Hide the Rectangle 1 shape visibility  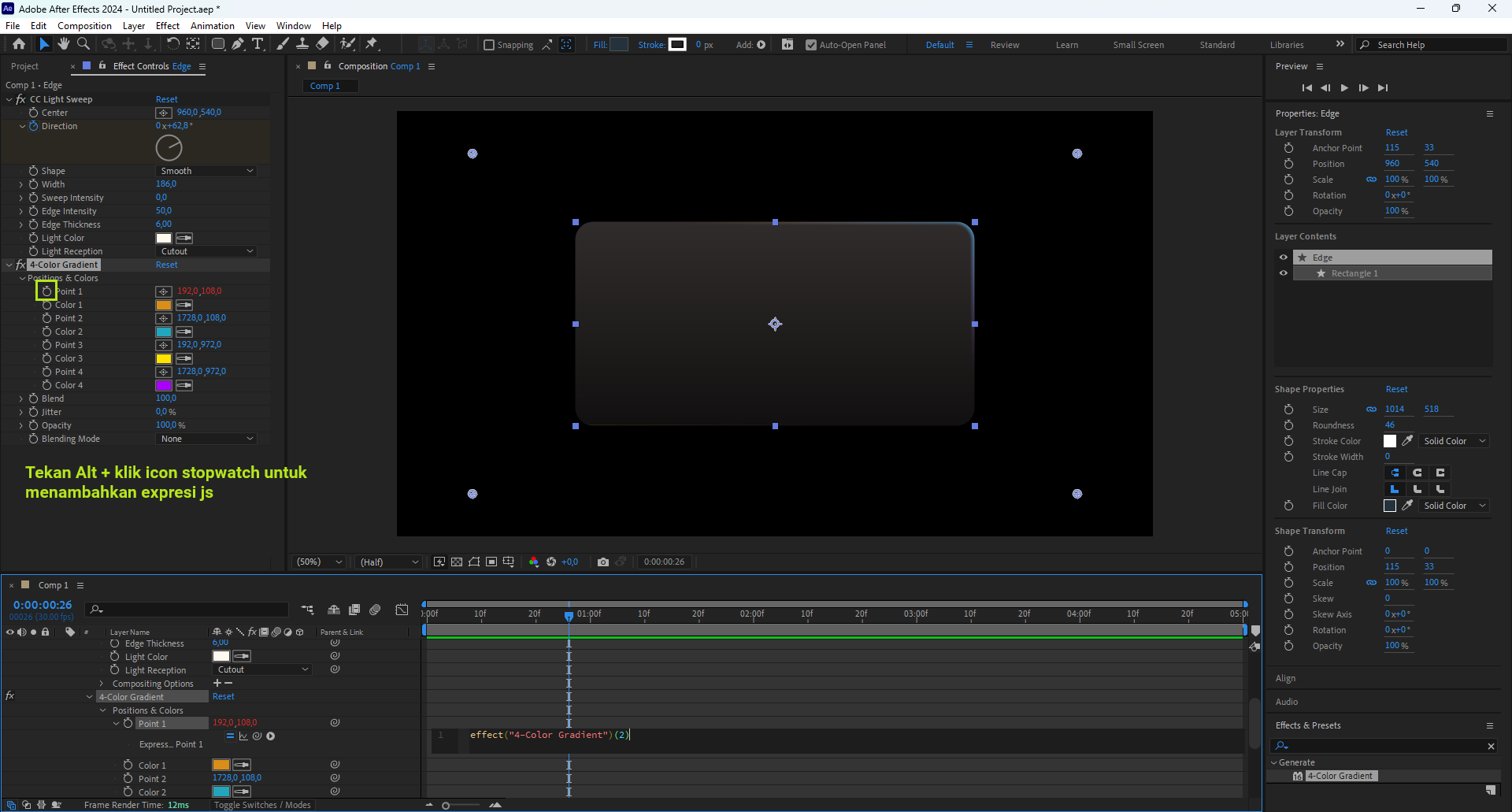click(1284, 273)
